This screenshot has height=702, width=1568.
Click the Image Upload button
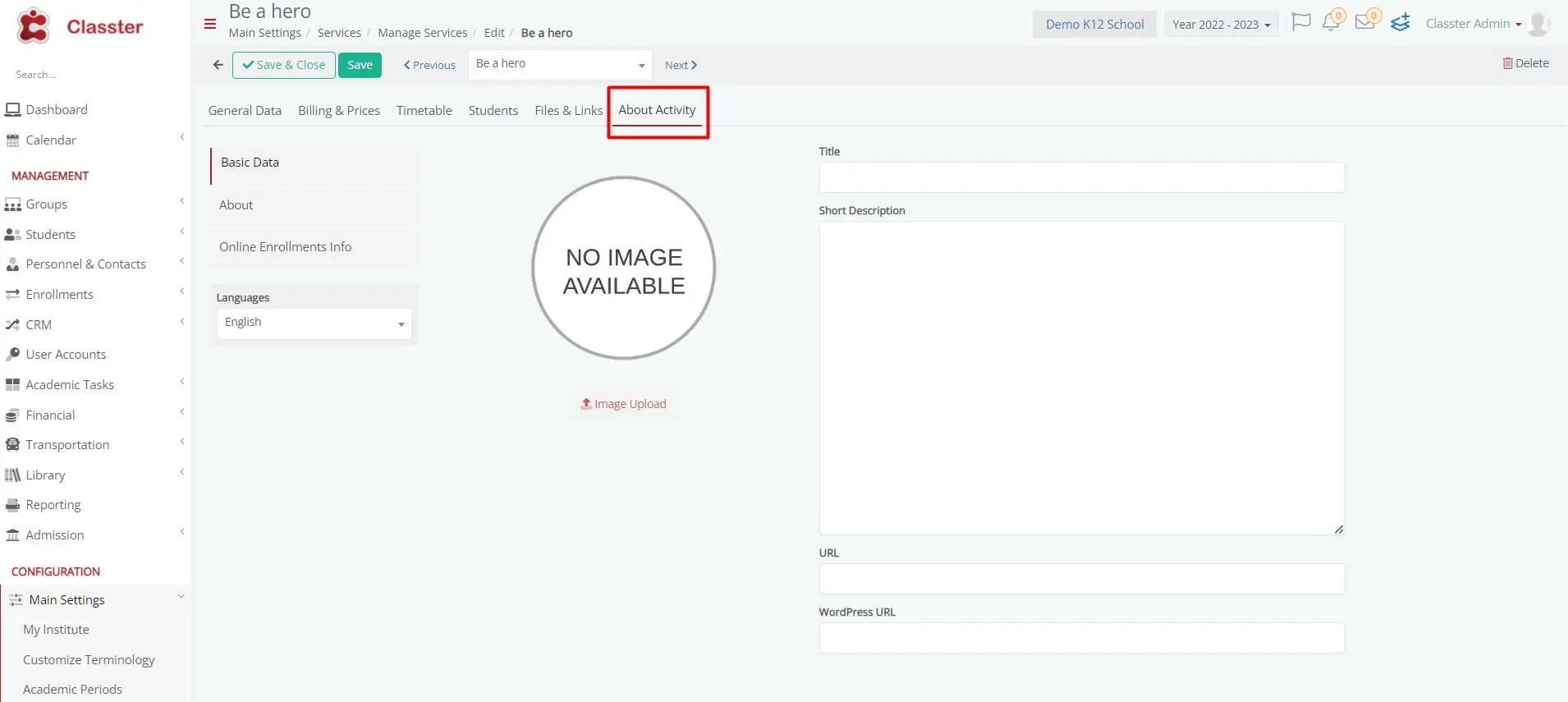[623, 404]
